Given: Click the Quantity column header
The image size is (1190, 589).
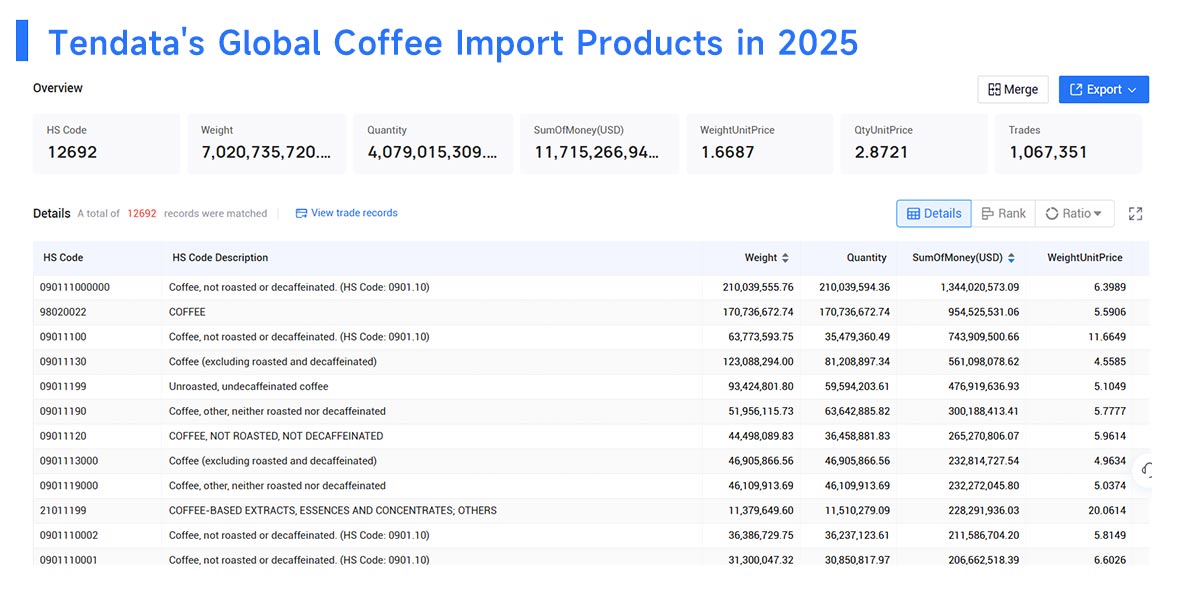Looking at the screenshot, I should click(867, 258).
